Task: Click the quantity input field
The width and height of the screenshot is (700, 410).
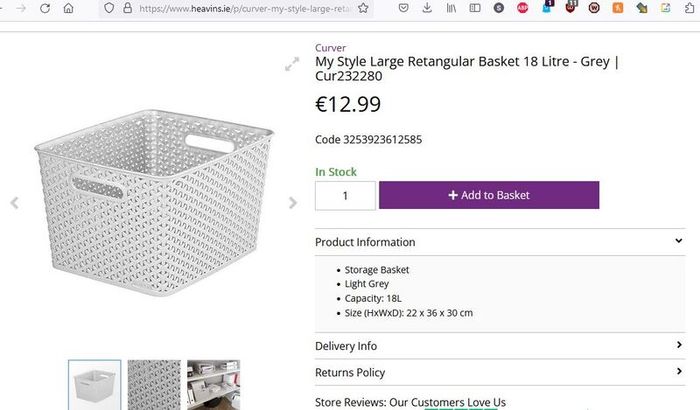Action: (345, 195)
